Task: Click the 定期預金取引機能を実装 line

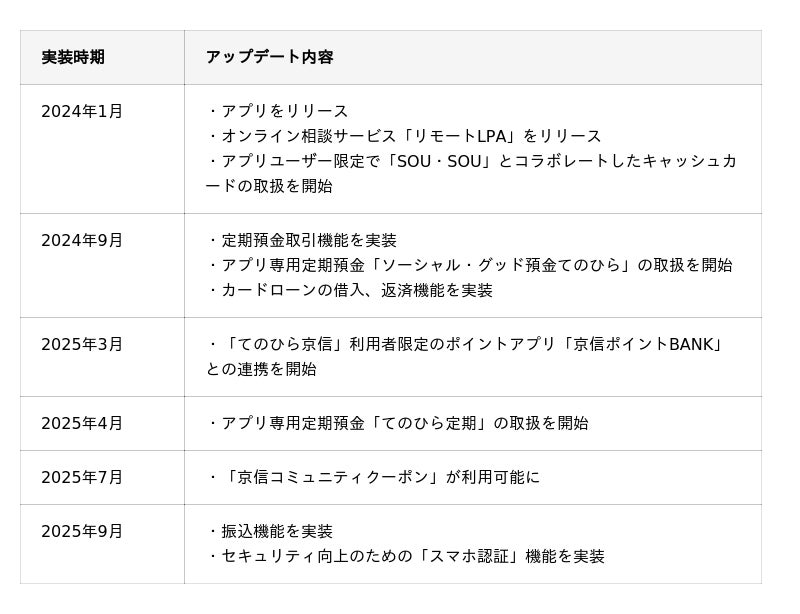Action: pos(302,240)
